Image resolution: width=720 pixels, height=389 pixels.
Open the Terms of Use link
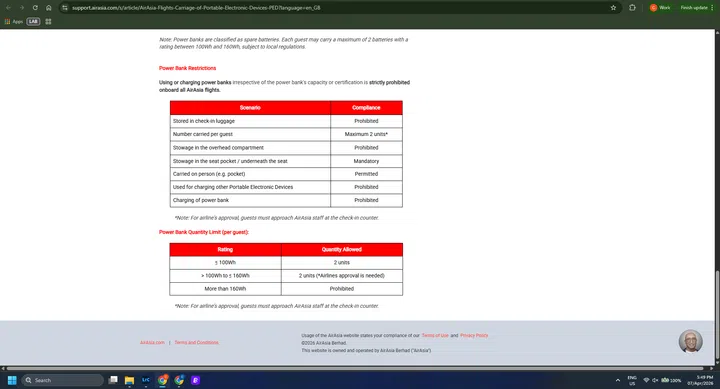pyautogui.click(x=435, y=335)
